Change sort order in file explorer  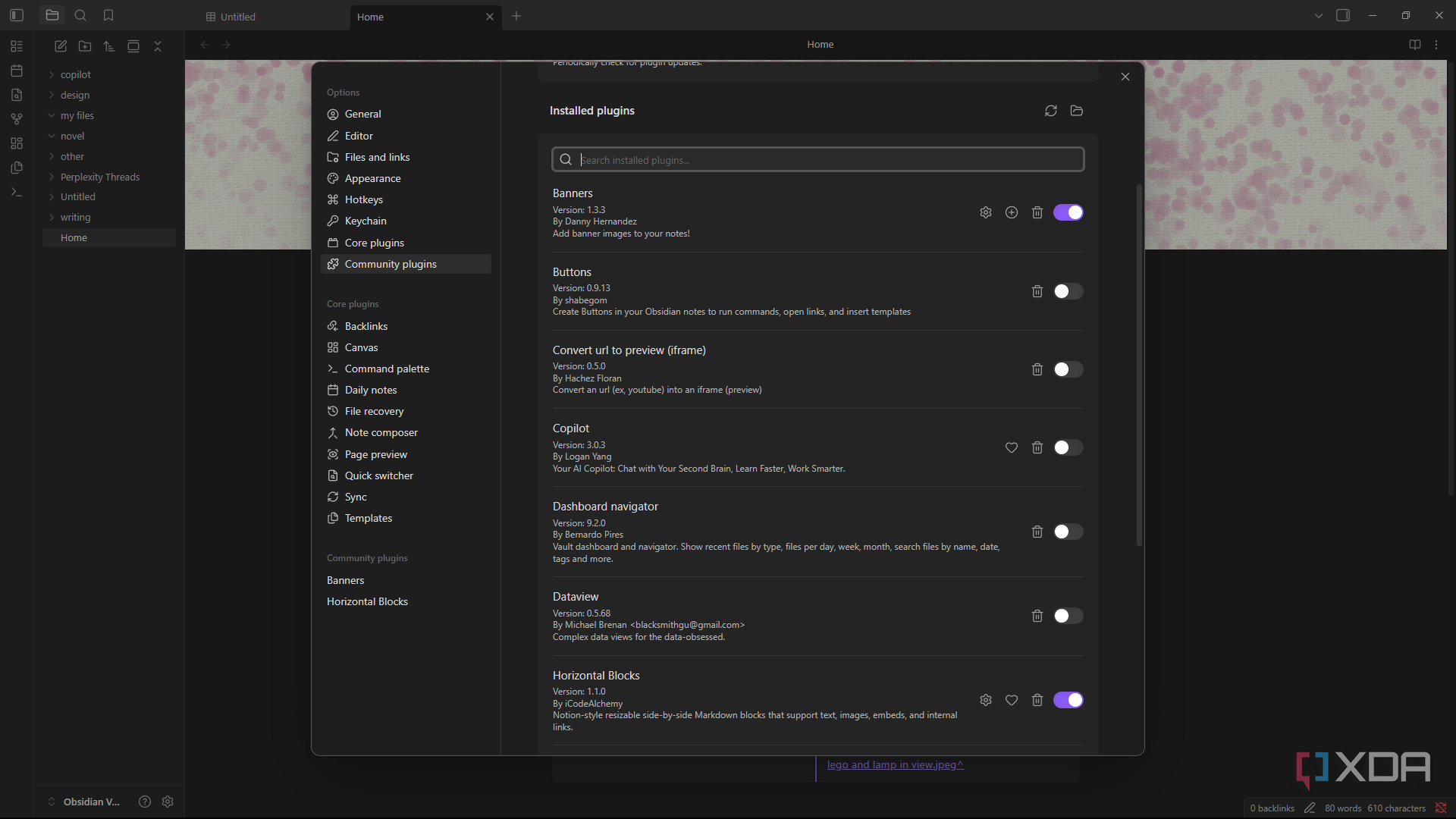109,46
